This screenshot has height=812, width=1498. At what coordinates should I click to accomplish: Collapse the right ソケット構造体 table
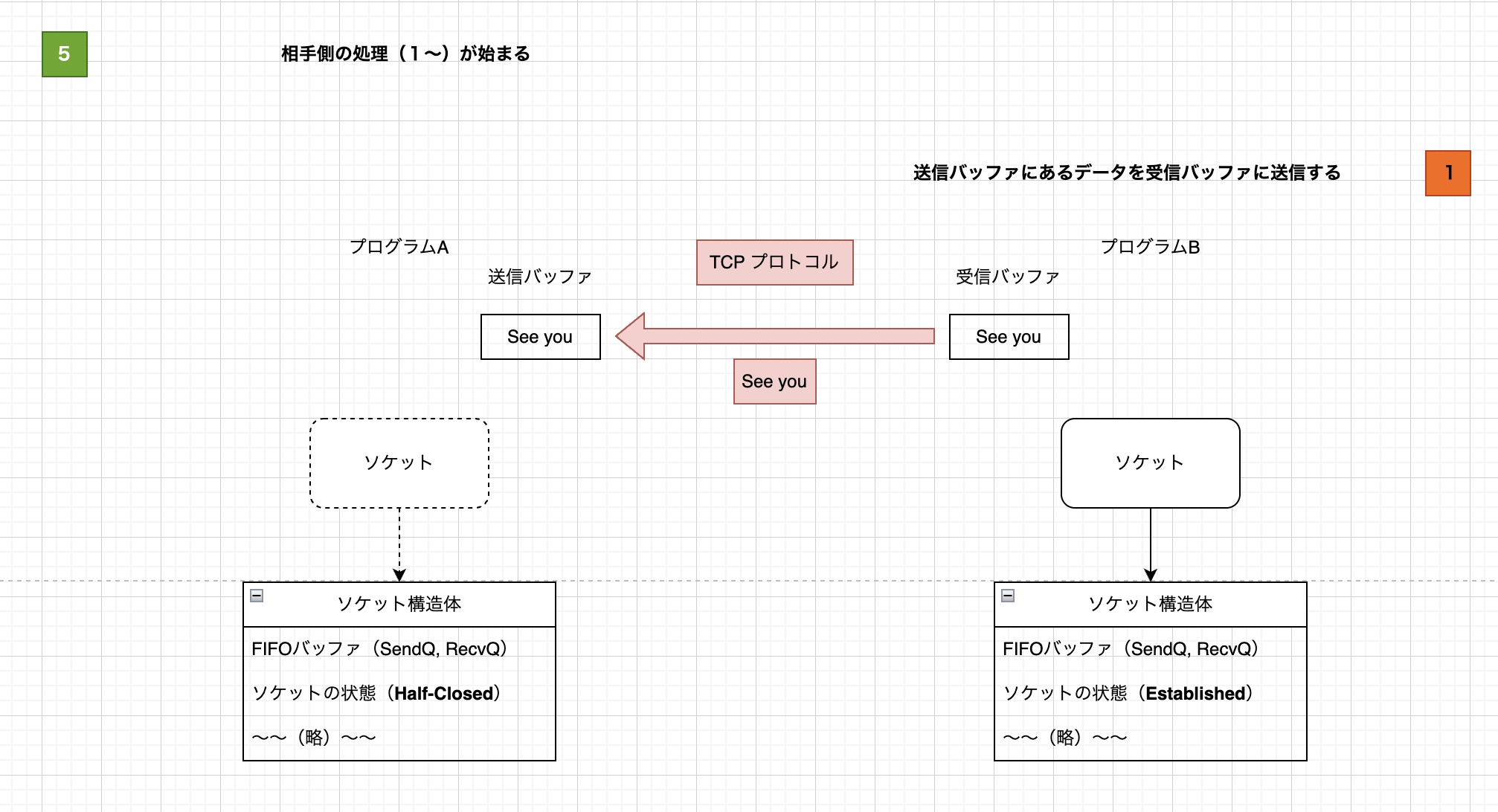[1008, 594]
